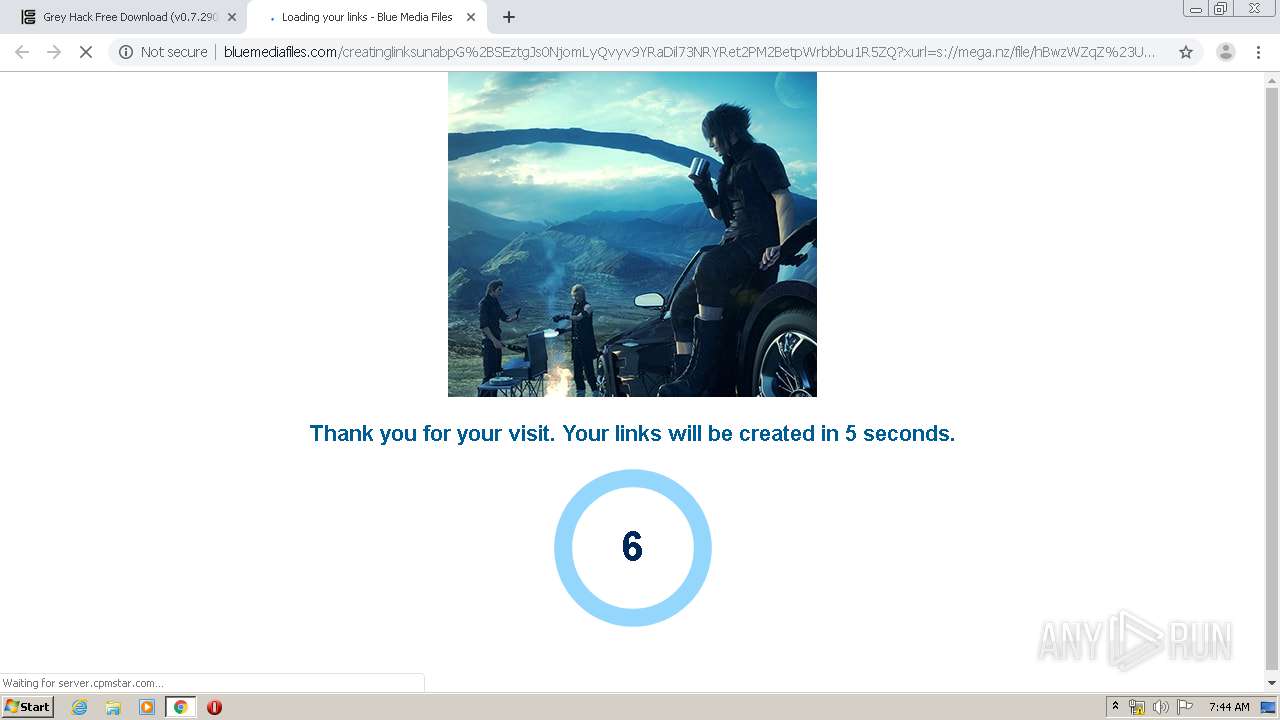This screenshot has width=1280, height=720.
Task: Minimize the Chrome window
Action: pyautogui.click(x=1195, y=8)
